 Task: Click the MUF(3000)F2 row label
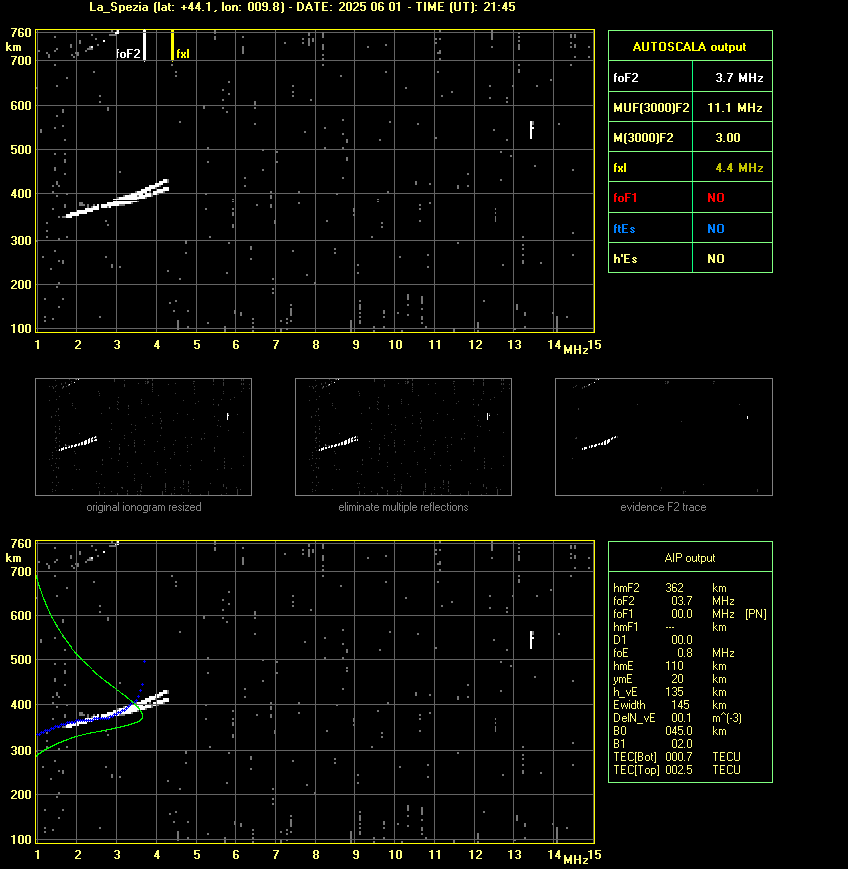pos(651,108)
